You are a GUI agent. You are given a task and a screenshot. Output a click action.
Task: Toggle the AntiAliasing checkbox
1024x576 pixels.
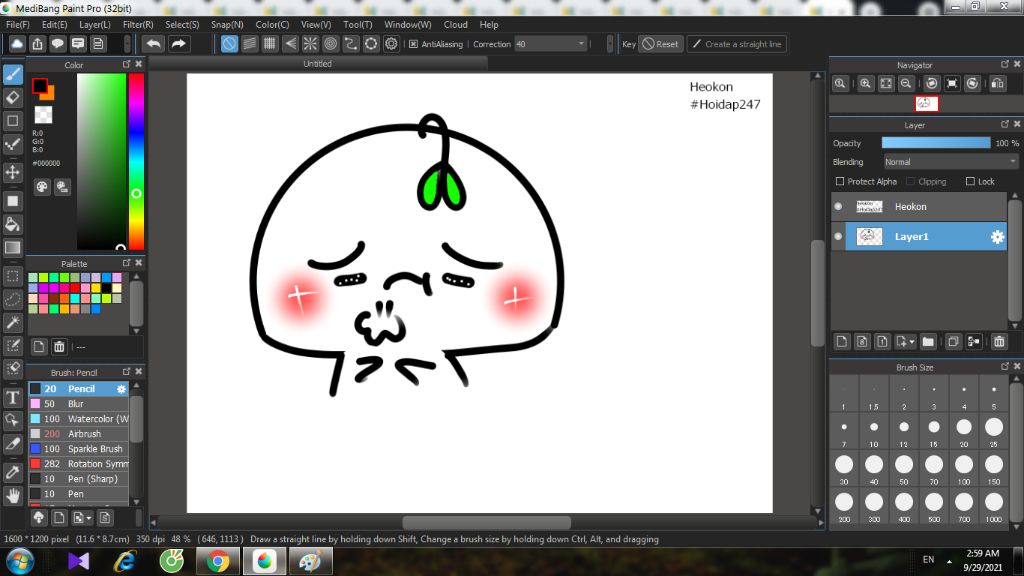[x=413, y=44]
